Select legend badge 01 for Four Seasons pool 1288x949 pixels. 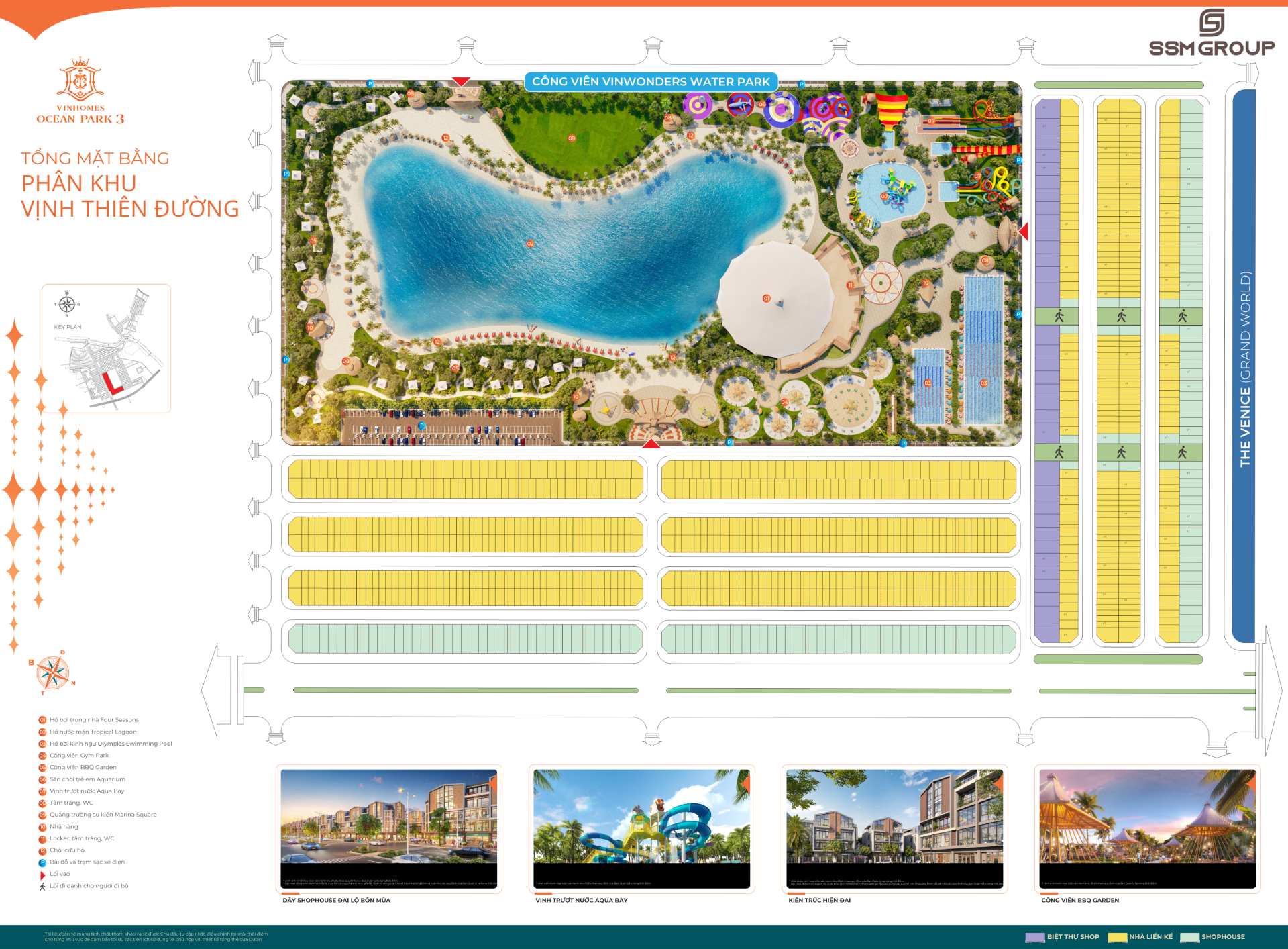pos(42,720)
